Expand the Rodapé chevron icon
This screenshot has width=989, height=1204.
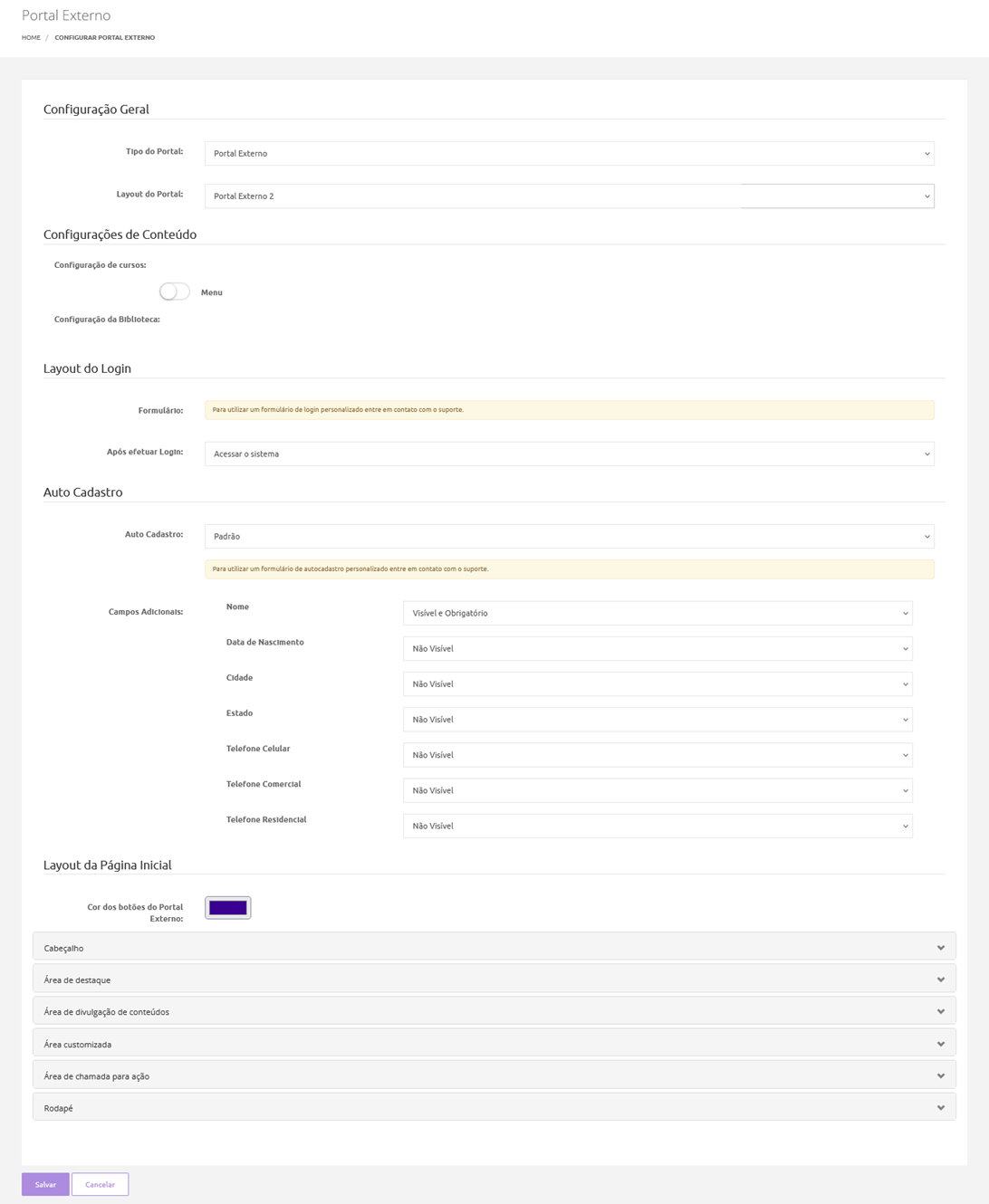point(940,1108)
